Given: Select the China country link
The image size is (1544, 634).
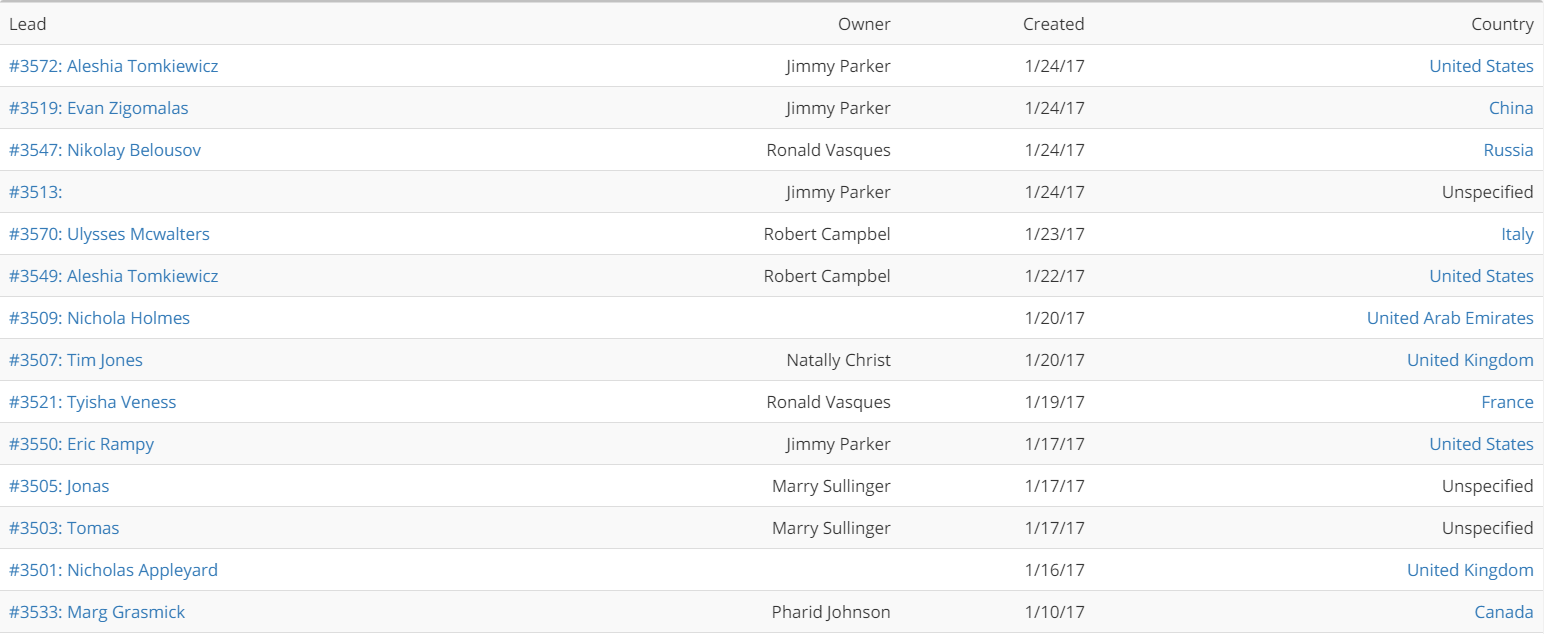Looking at the screenshot, I should click(1511, 108).
